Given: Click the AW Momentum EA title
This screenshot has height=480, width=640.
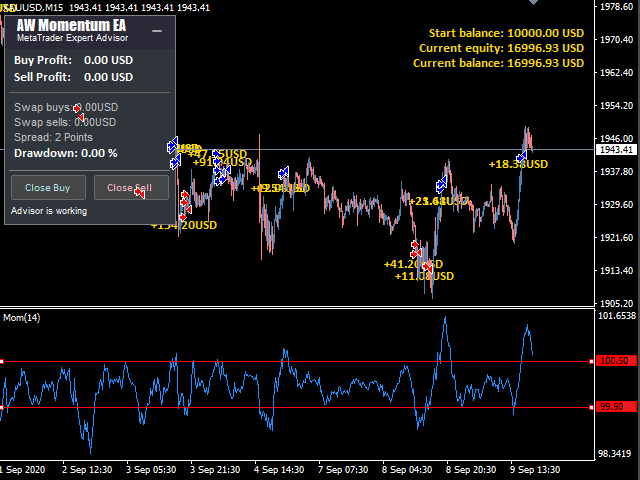Looking at the screenshot, I should click(71, 25).
